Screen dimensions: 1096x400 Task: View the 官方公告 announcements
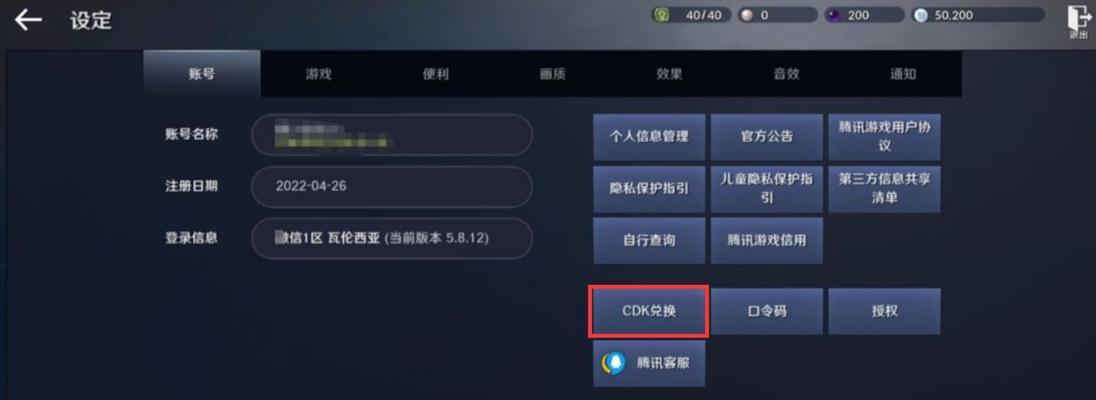pyautogui.click(x=767, y=137)
